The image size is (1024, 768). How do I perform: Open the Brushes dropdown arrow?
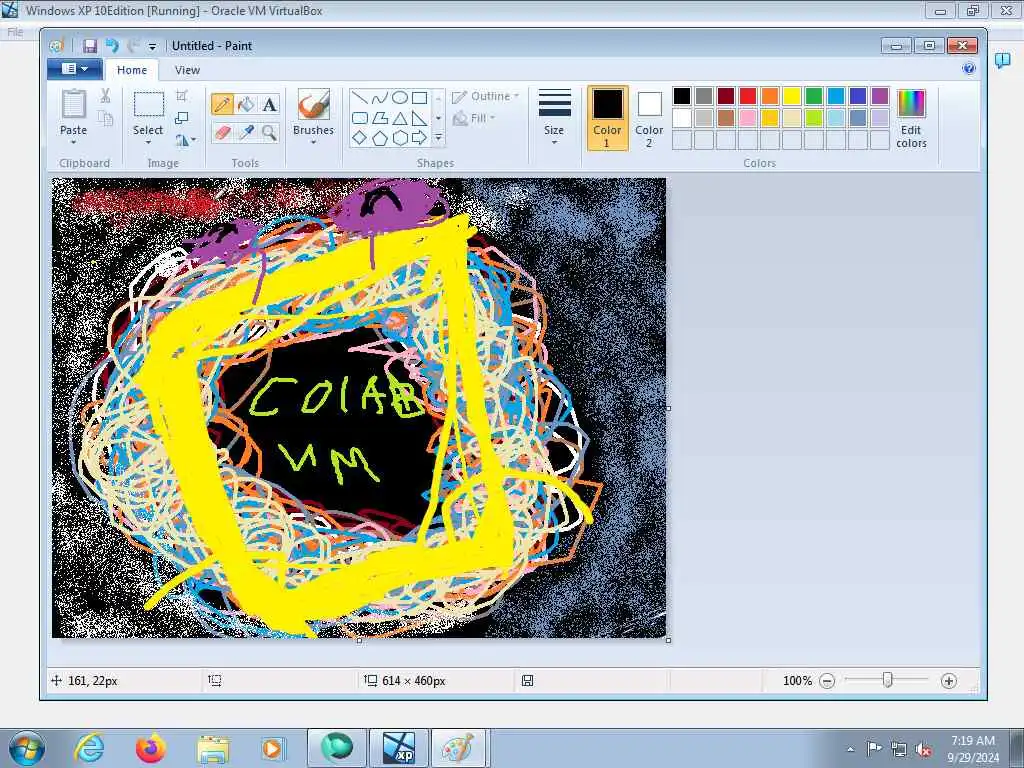pos(313,142)
